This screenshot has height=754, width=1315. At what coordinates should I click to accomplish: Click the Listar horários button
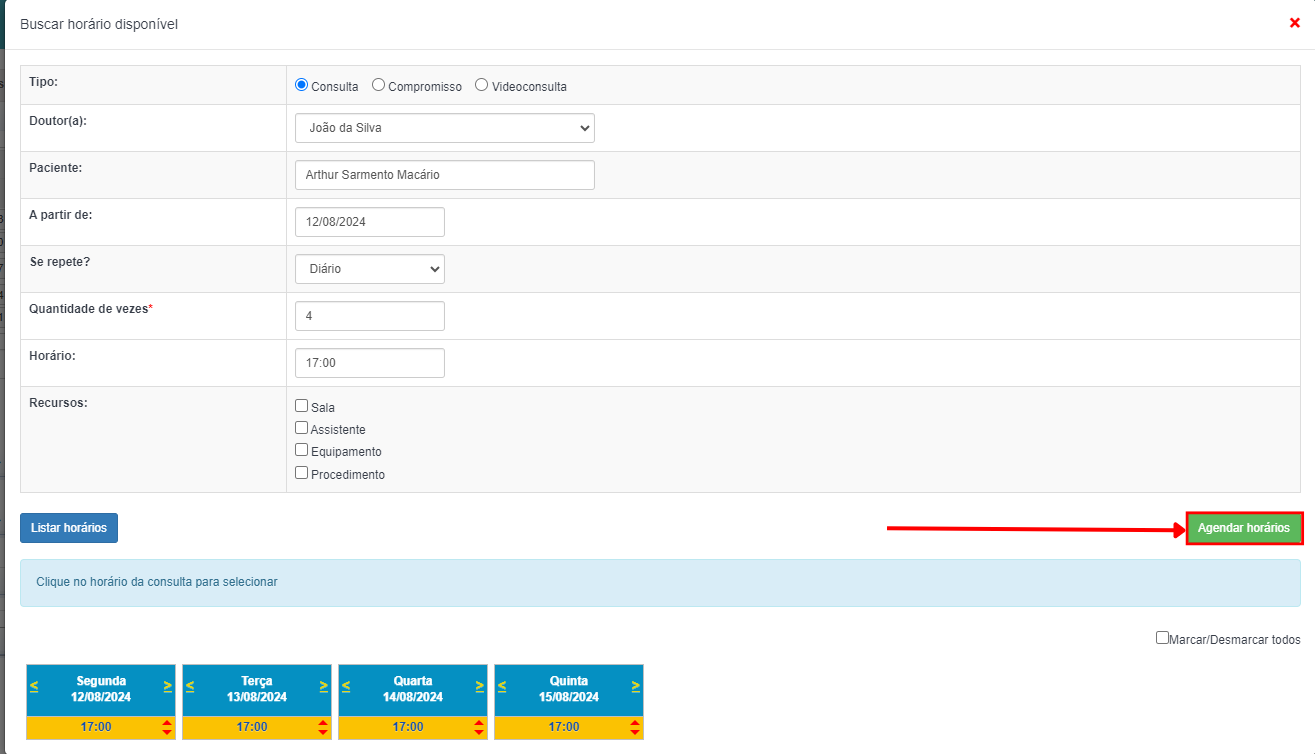[x=69, y=528]
